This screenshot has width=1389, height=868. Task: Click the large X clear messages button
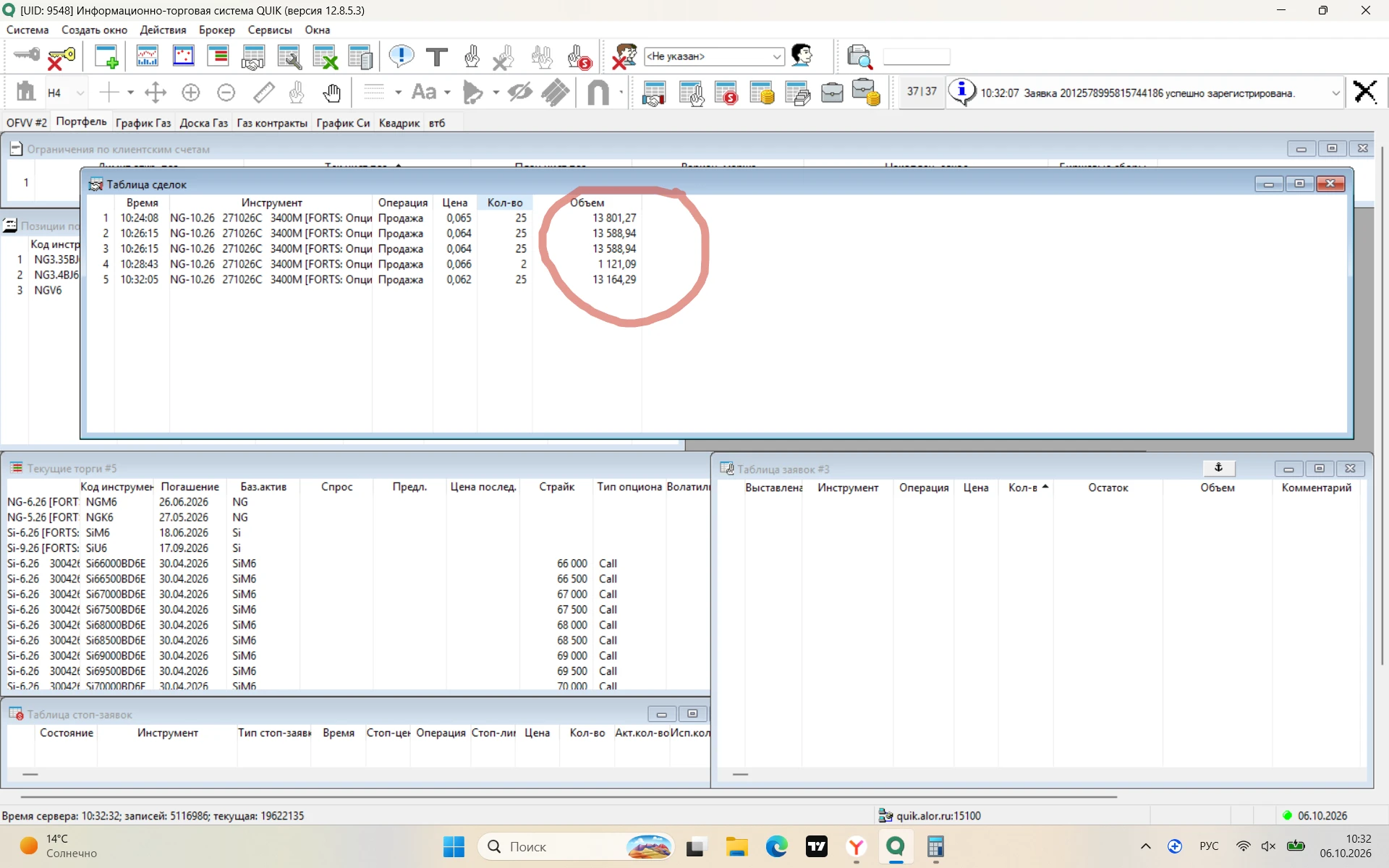tap(1365, 93)
